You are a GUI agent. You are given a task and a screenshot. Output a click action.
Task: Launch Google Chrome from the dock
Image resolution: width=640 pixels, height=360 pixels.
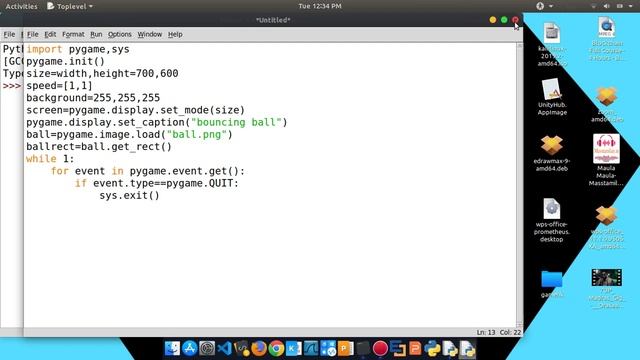click(x=276, y=349)
